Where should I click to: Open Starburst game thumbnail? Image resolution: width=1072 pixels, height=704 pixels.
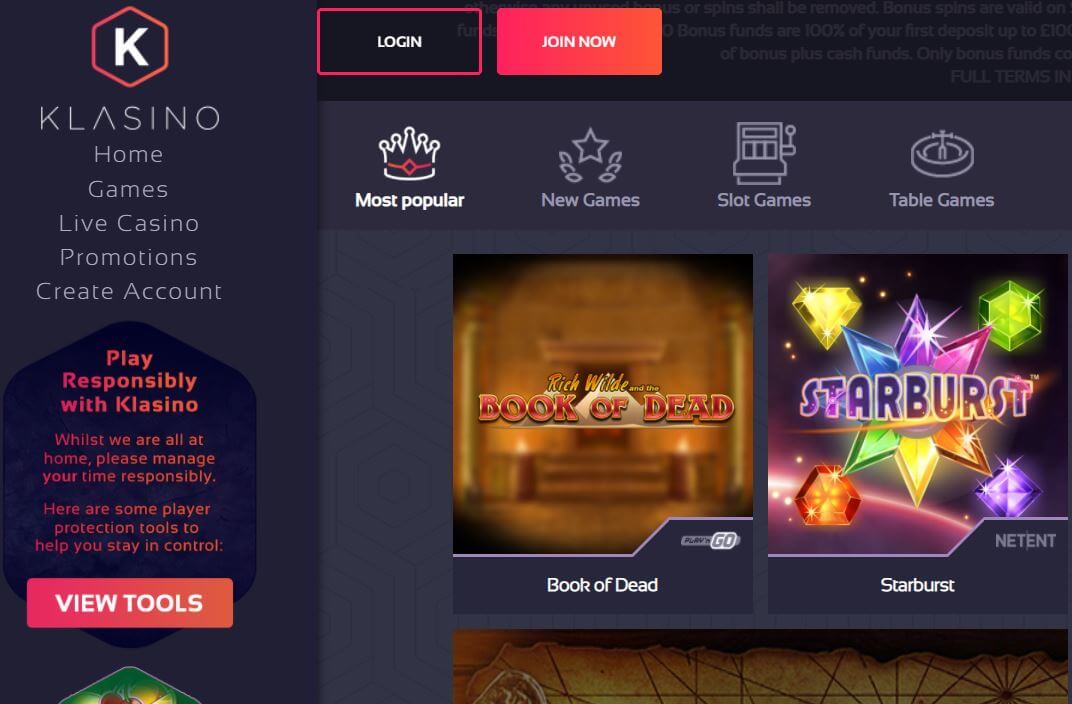pyautogui.click(x=918, y=405)
